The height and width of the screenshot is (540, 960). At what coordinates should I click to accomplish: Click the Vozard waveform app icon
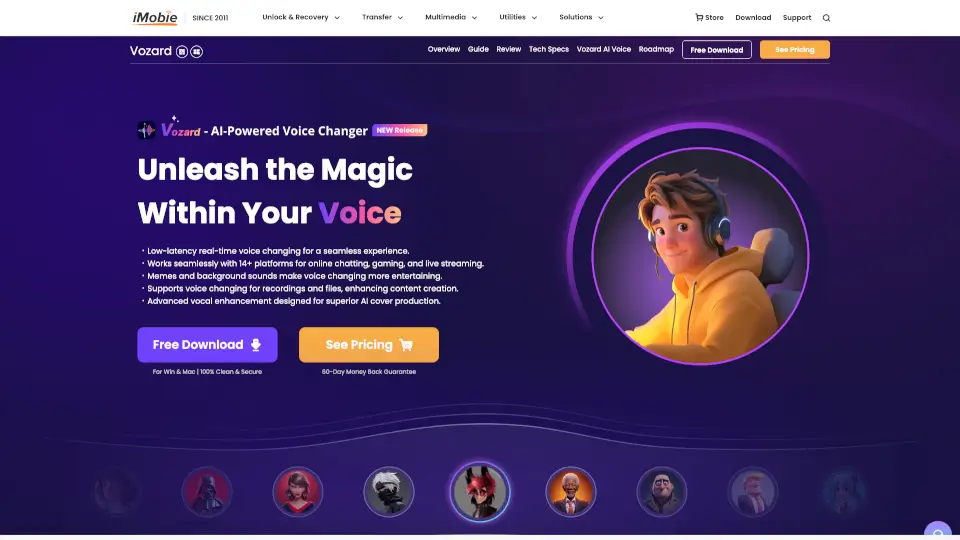coord(146,130)
